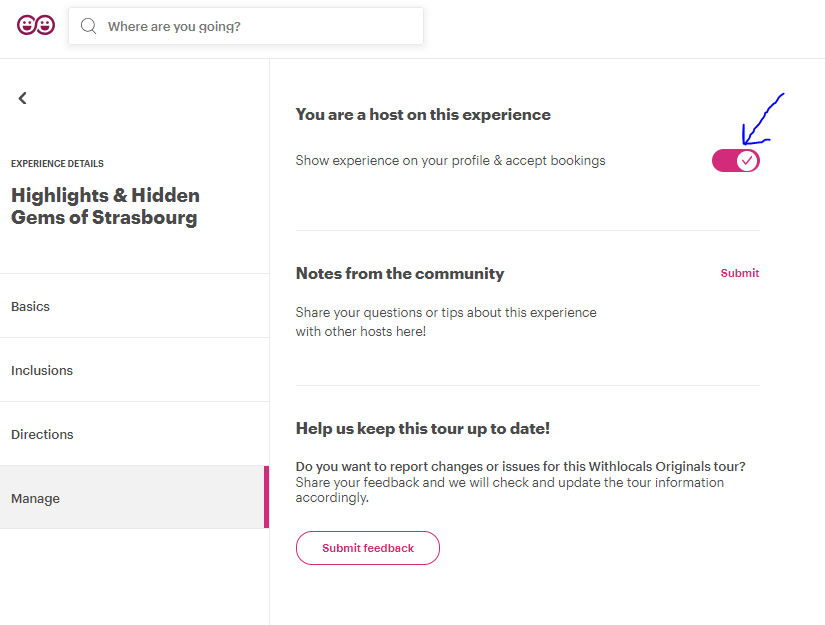Switch to the Inclusions section
825x625 pixels.
coord(135,370)
